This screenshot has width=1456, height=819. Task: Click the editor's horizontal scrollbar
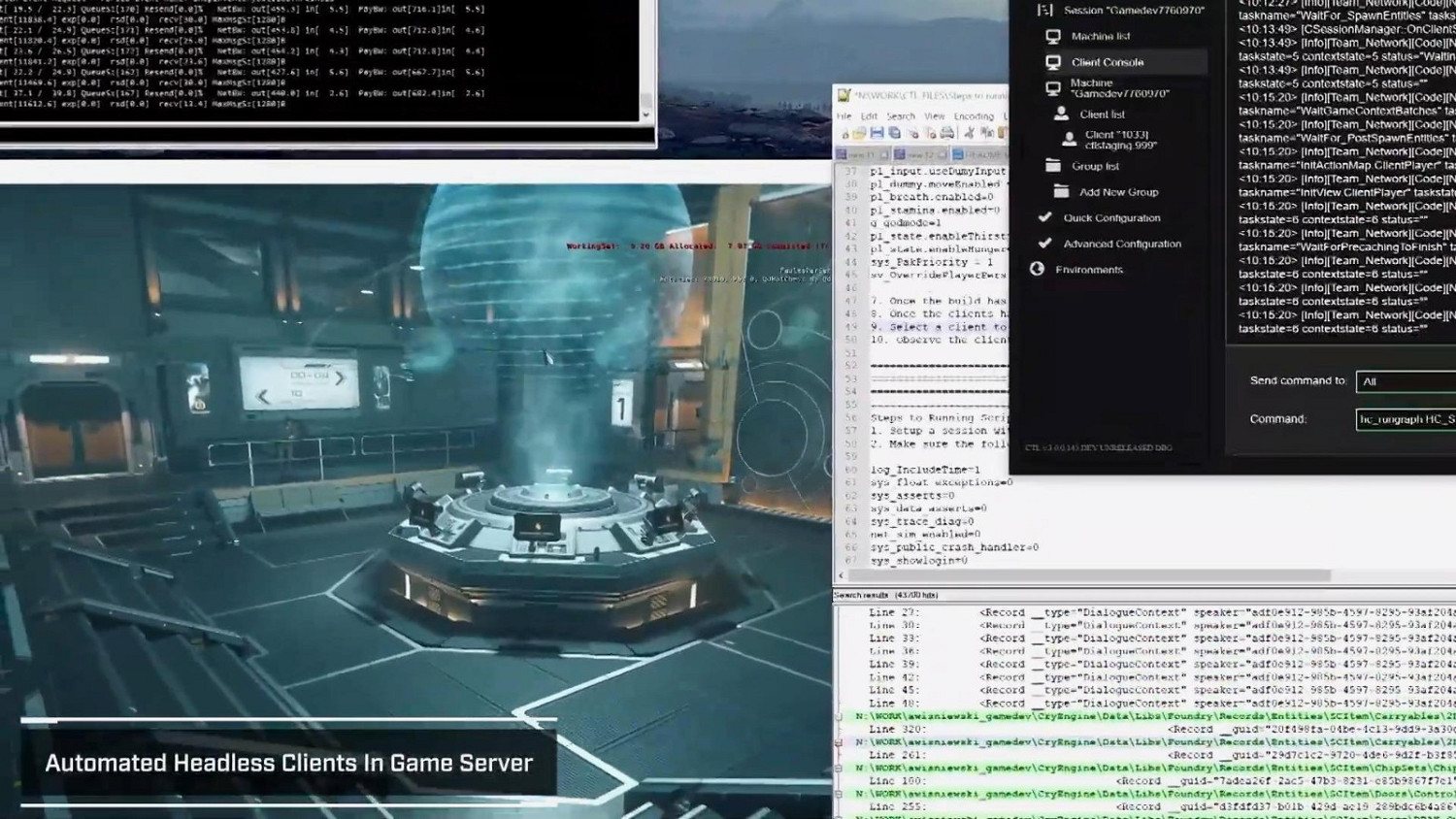pos(1087,575)
